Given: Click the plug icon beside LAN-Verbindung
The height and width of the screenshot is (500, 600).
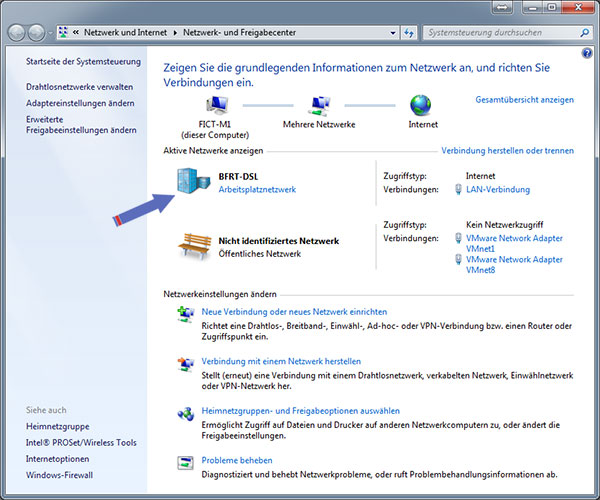Looking at the screenshot, I should (458, 189).
